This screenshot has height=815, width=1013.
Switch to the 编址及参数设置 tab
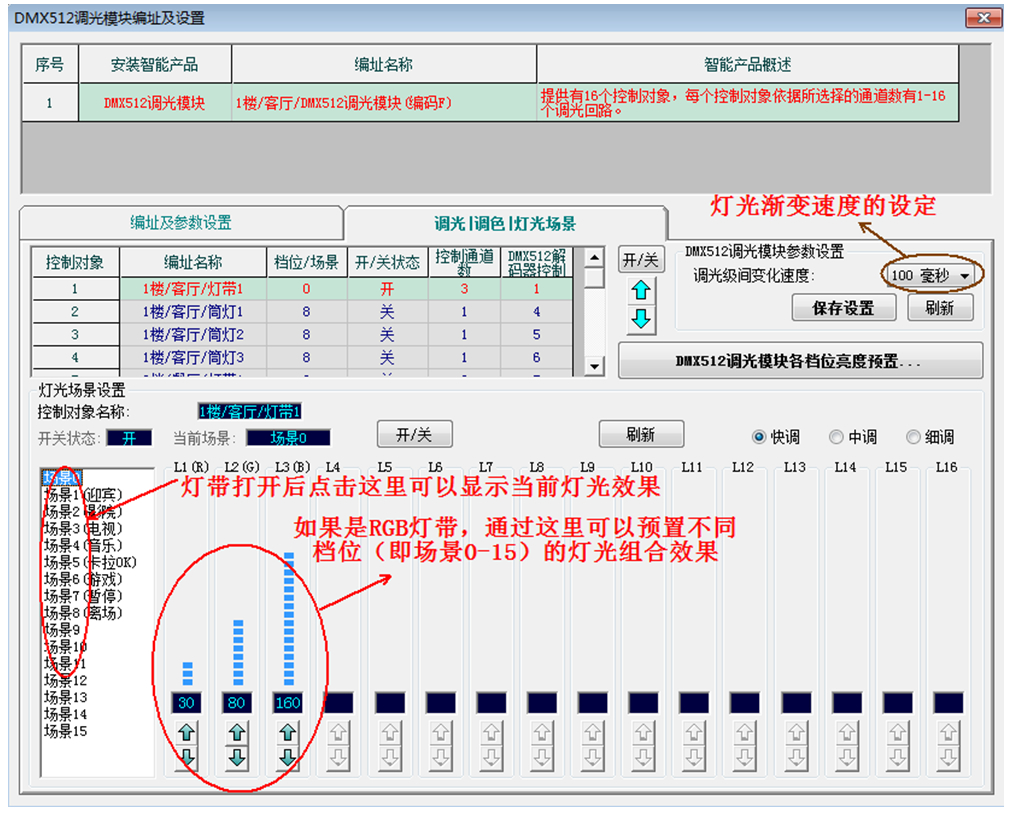tap(181, 223)
